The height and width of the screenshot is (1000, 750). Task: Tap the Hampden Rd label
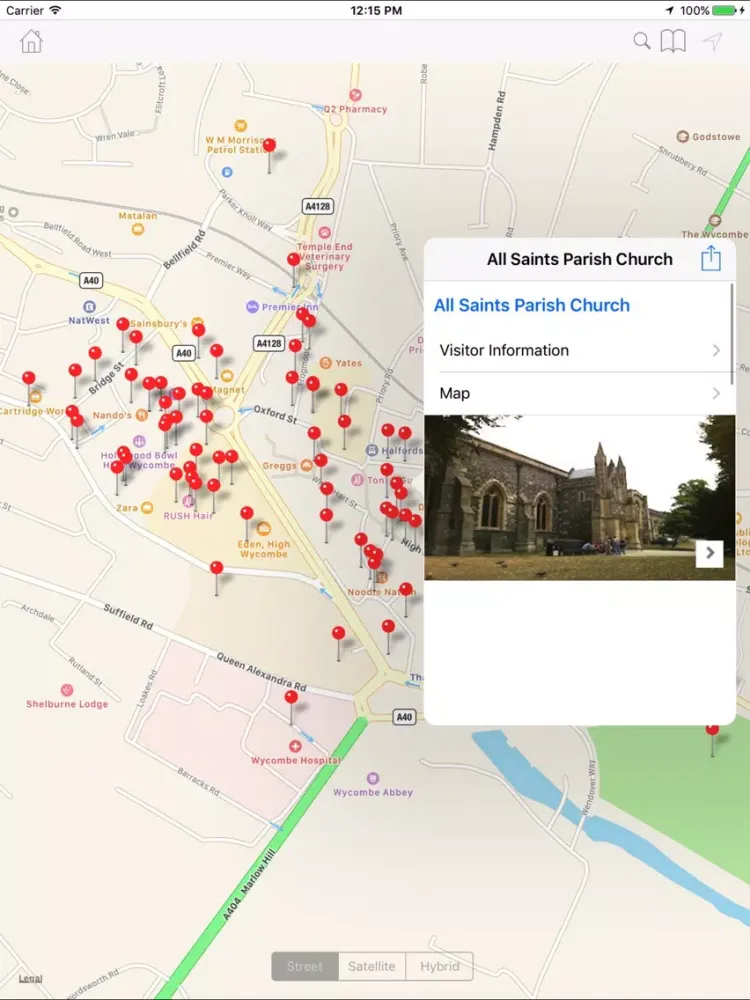(x=497, y=121)
